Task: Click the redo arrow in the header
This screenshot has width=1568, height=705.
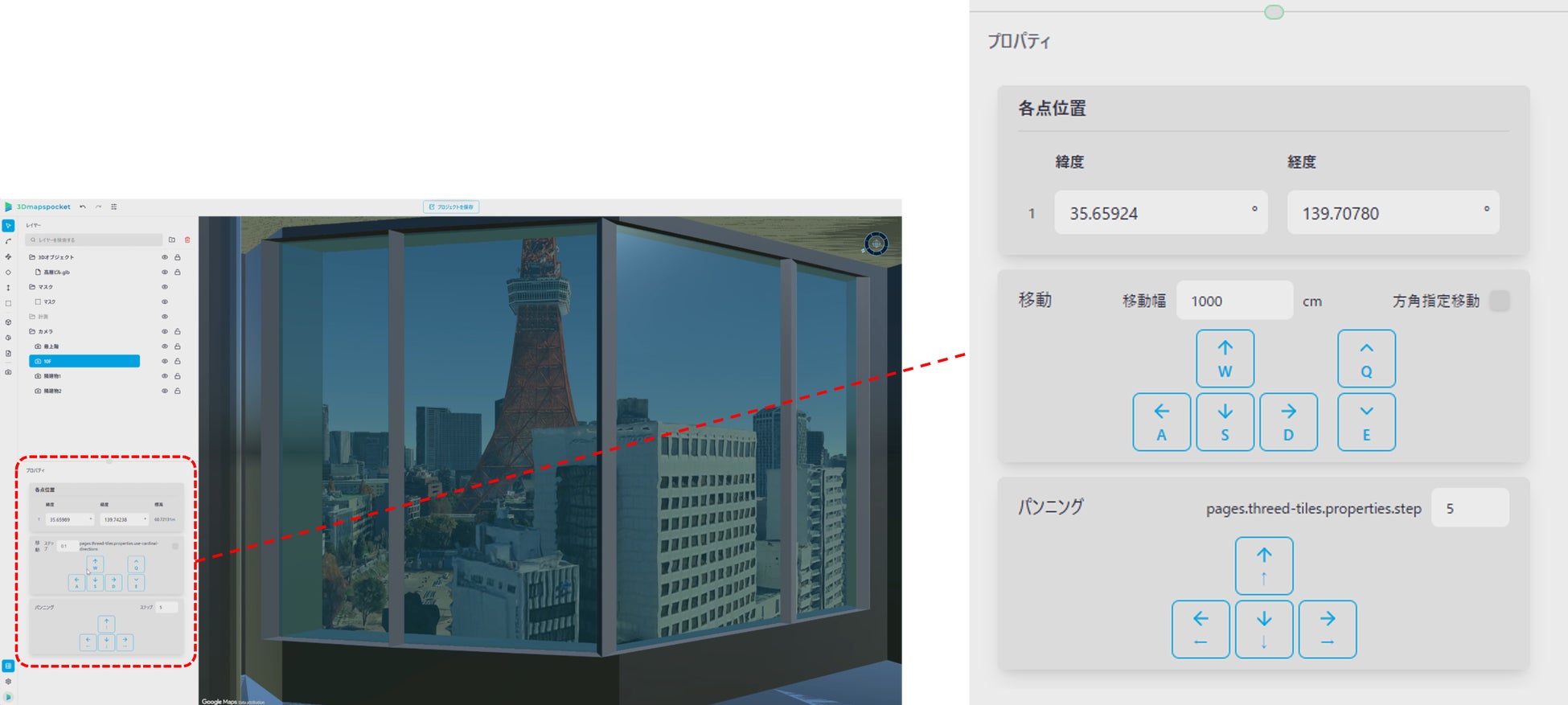Action: [98, 207]
